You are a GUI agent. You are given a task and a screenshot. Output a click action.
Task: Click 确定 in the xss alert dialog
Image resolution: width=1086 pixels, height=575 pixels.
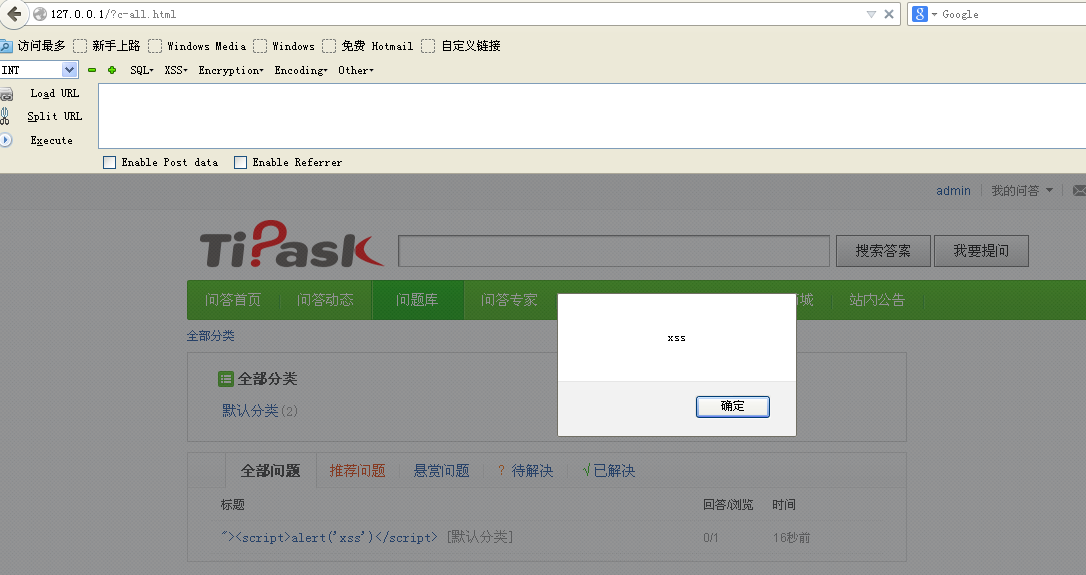[733, 407]
